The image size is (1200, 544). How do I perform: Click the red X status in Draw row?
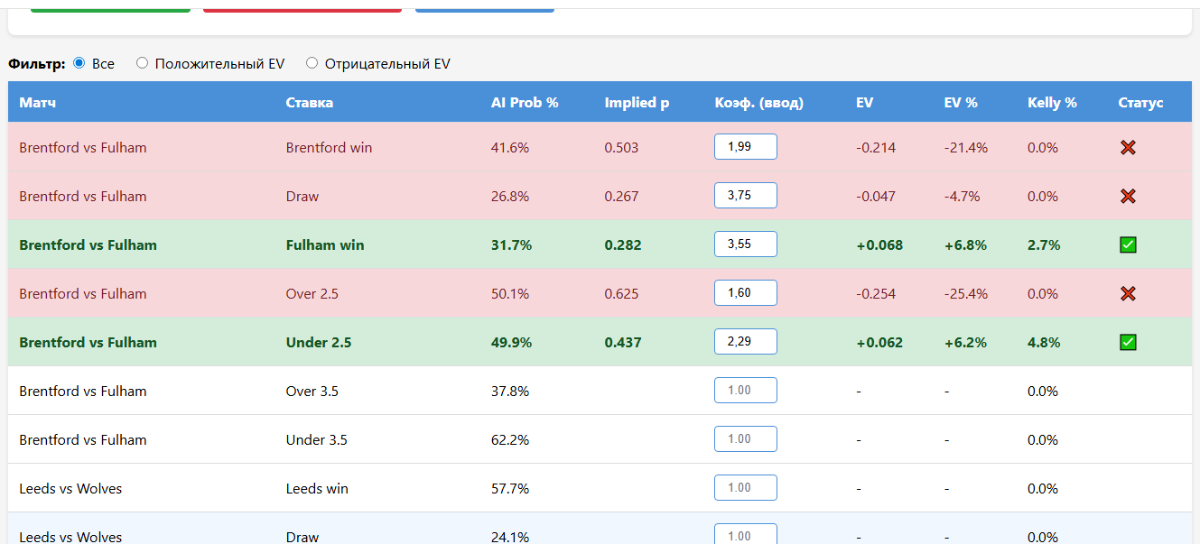(1128, 197)
